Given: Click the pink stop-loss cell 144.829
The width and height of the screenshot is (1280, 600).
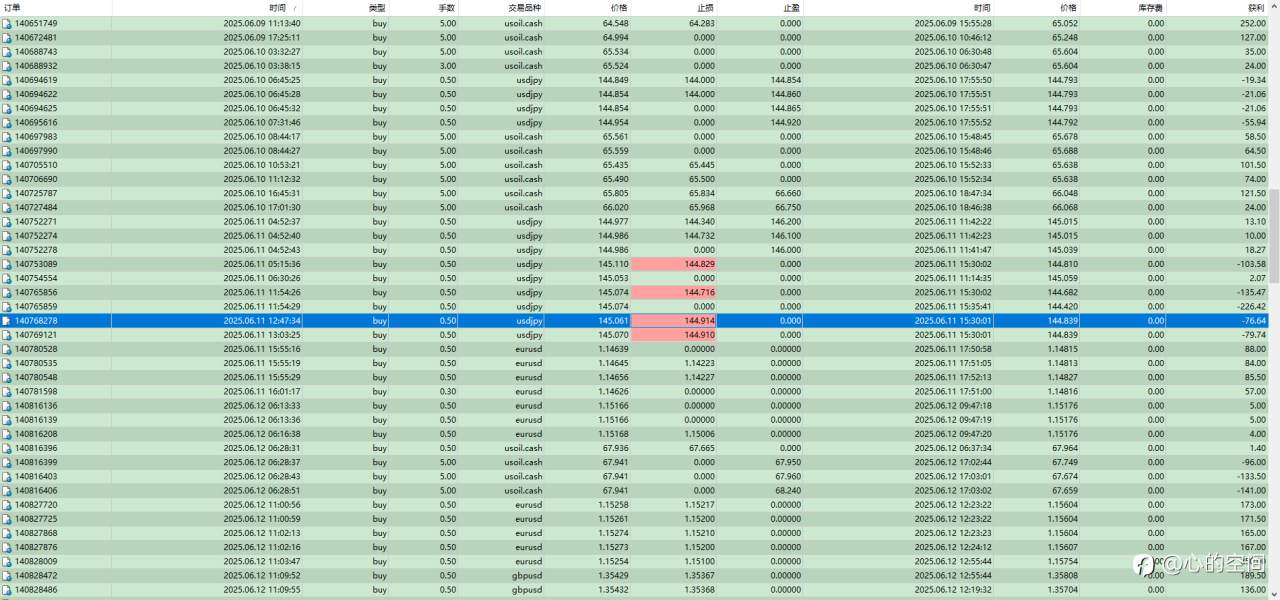Looking at the screenshot, I should 675,264.
